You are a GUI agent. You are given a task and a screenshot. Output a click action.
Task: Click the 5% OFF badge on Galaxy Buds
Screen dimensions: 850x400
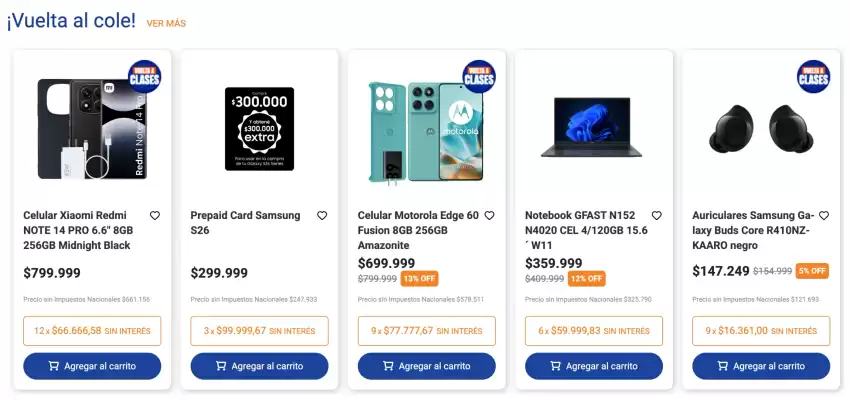[x=812, y=271]
